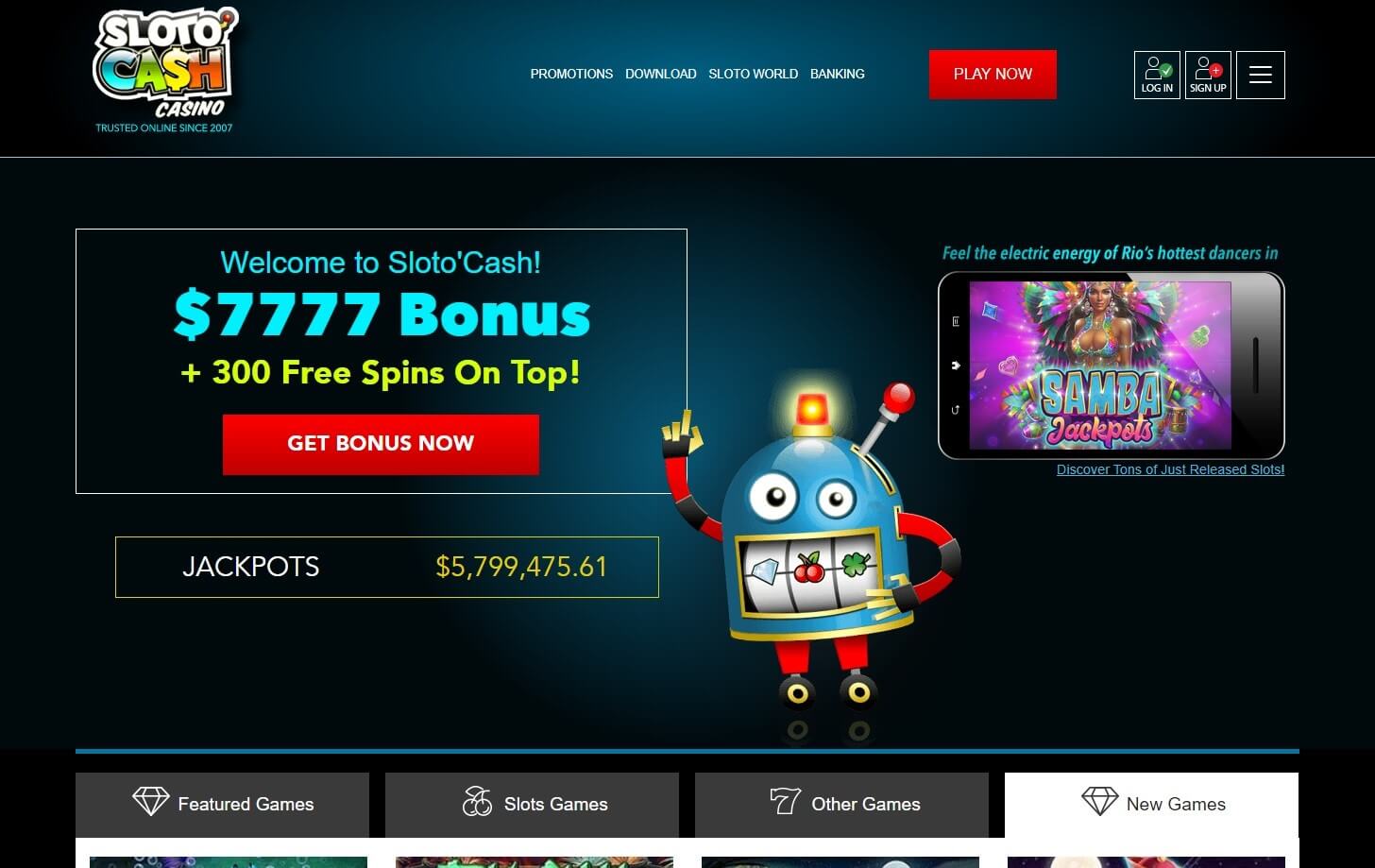This screenshot has height=868, width=1375.
Task: Follow Discover Tons of Just Released Slots link
Action: tap(1170, 469)
